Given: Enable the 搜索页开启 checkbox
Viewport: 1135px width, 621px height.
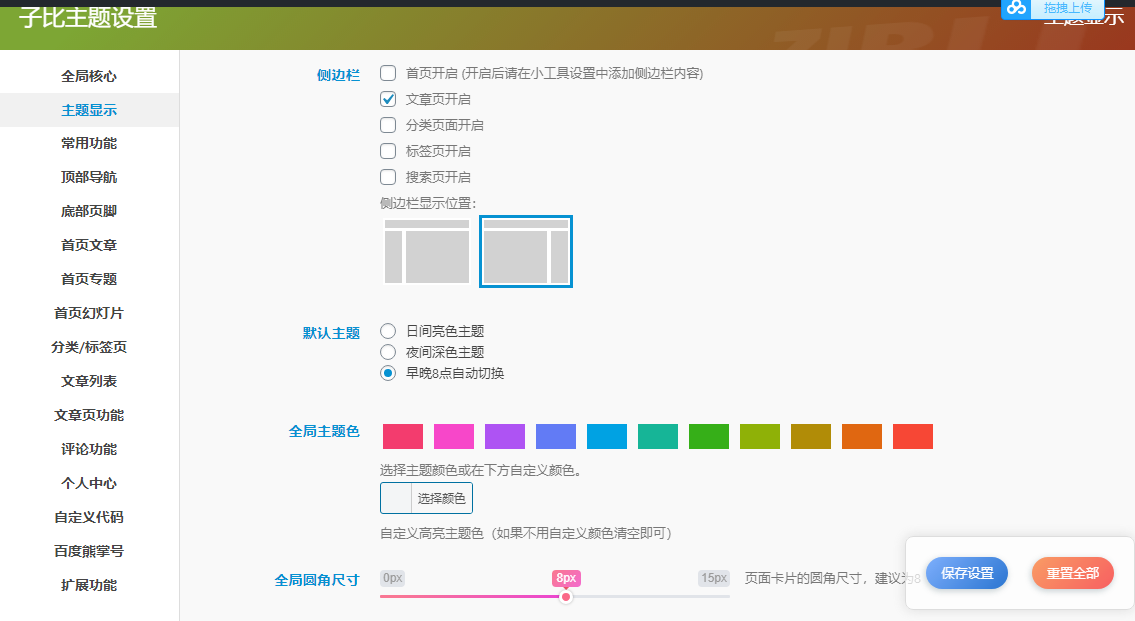Looking at the screenshot, I should coord(387,176).
